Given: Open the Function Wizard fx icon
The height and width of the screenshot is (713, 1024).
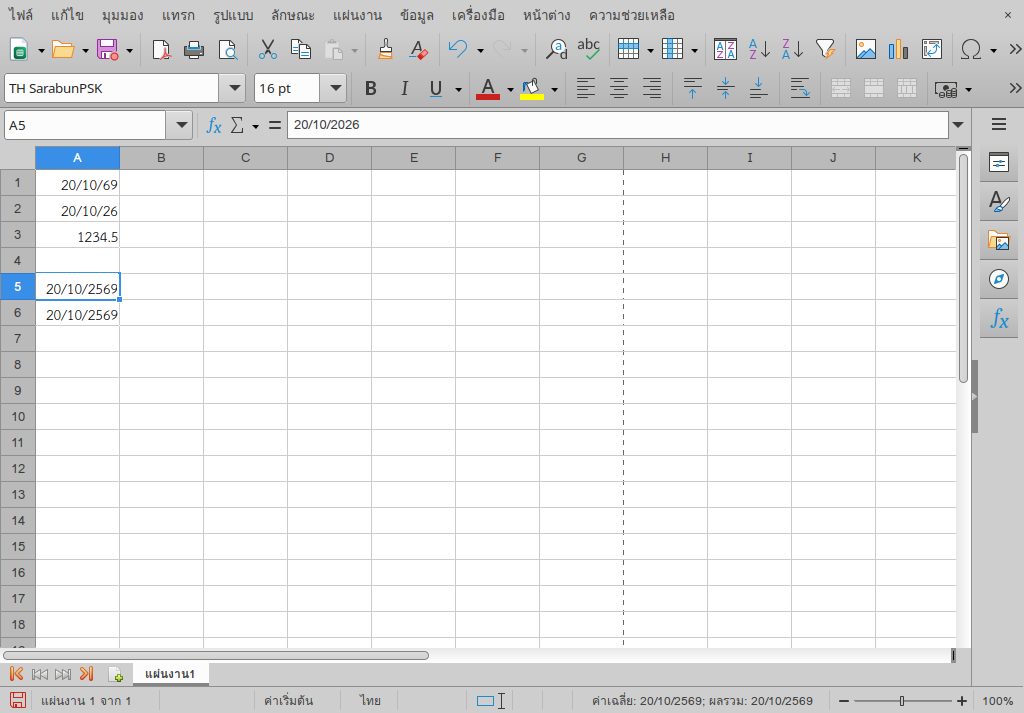Looking at the screenshot, I should [x=214, y=125].
